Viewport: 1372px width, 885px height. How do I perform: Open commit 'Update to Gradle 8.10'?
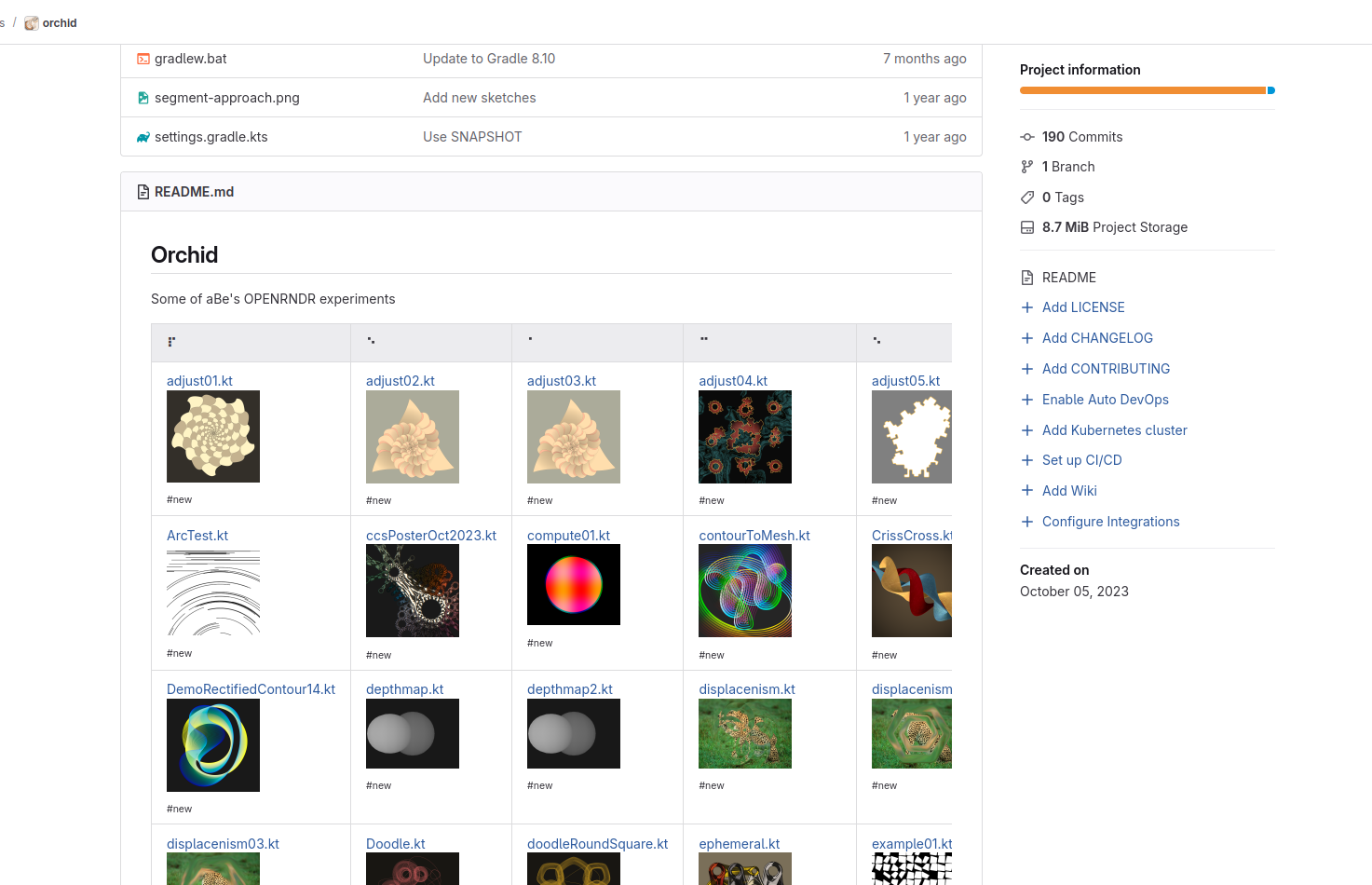[x=489, y=59]
